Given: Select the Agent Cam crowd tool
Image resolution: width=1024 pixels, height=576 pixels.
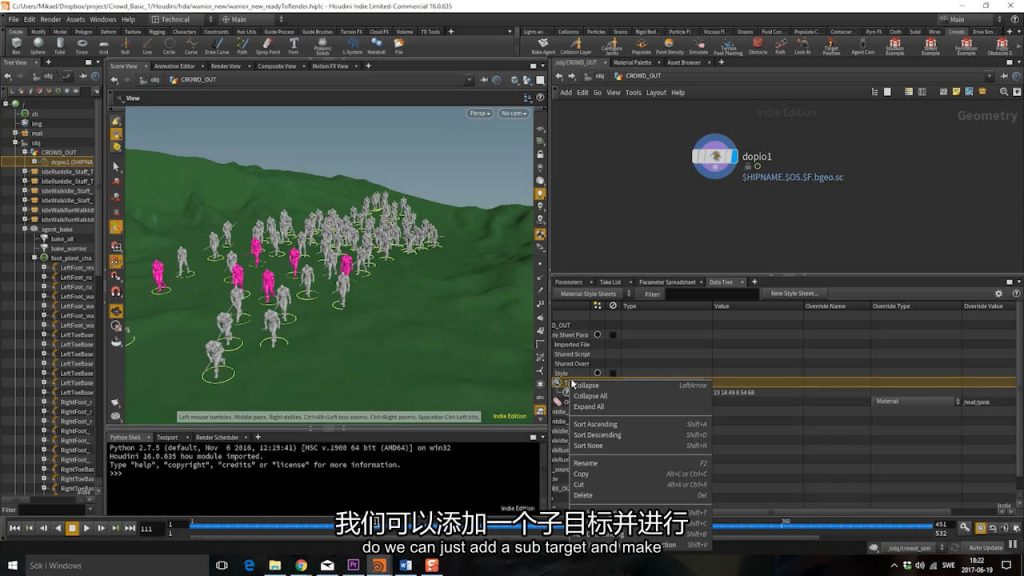Looking at the screenshot, I should click(x=863, y=46).
